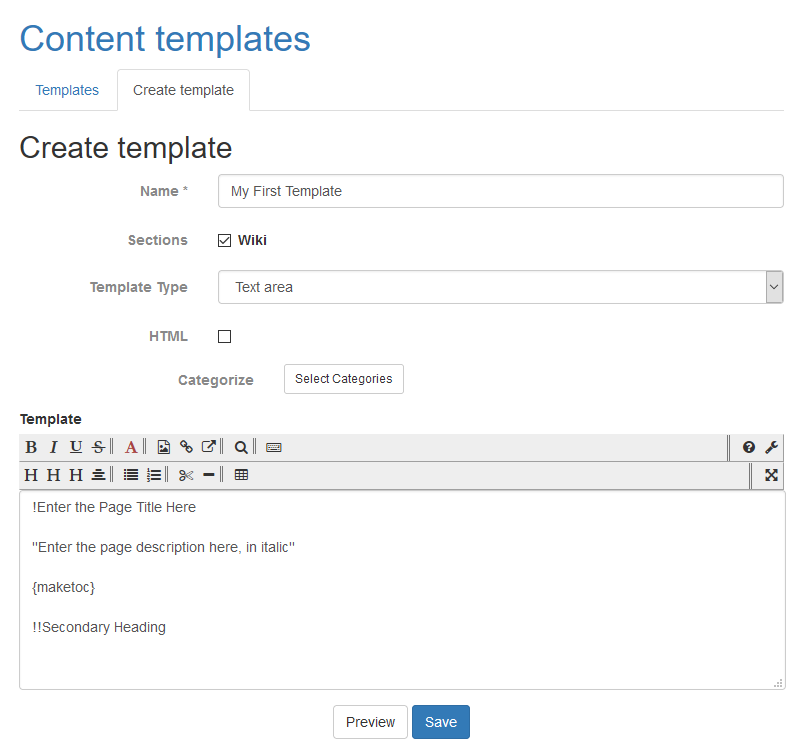Insert a table using the grid icon
Image resolution: width=802 pixels, height=749 pixels.
(x=241, y=475)
